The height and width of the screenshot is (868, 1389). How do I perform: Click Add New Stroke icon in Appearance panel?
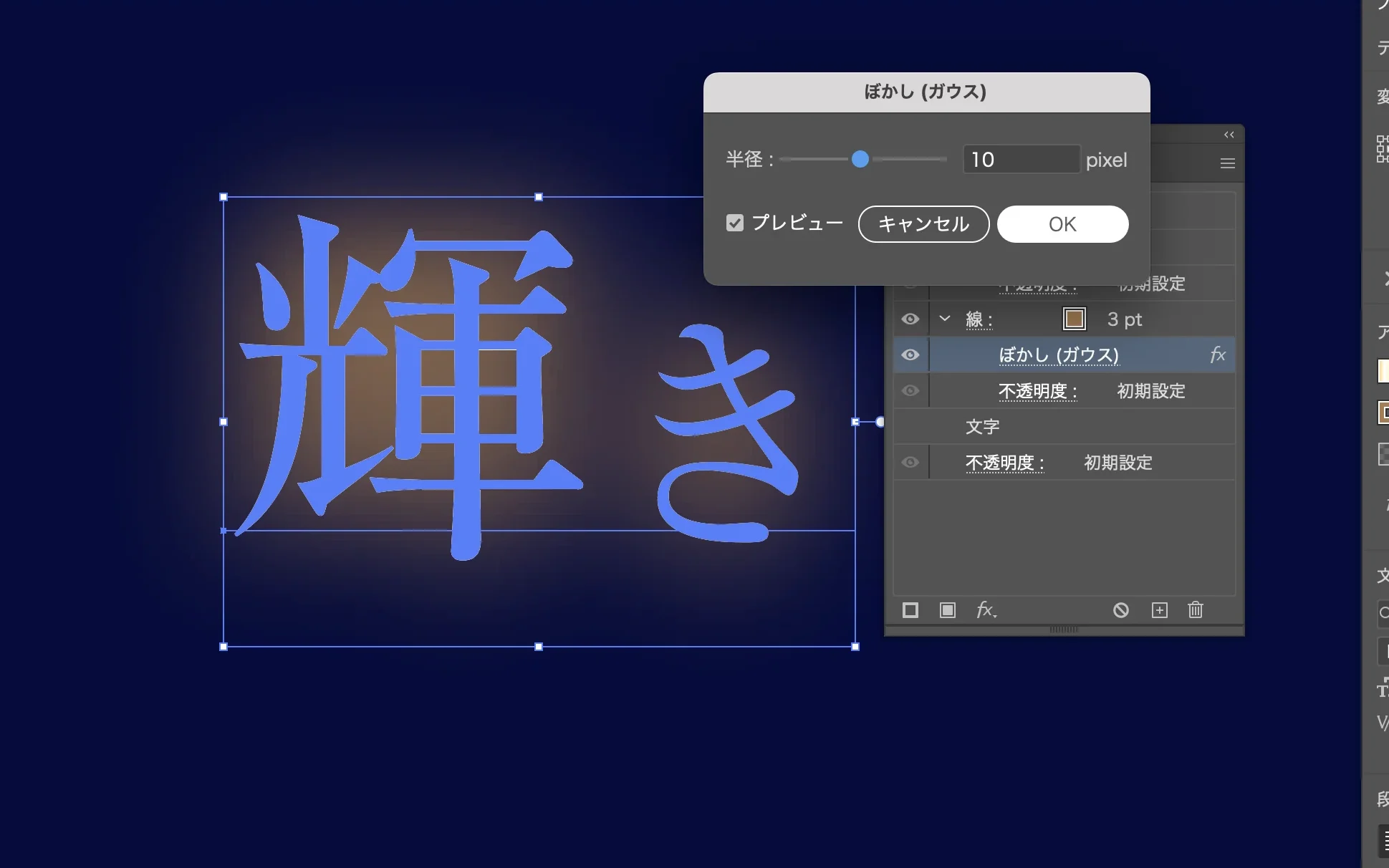click(910, 610)
